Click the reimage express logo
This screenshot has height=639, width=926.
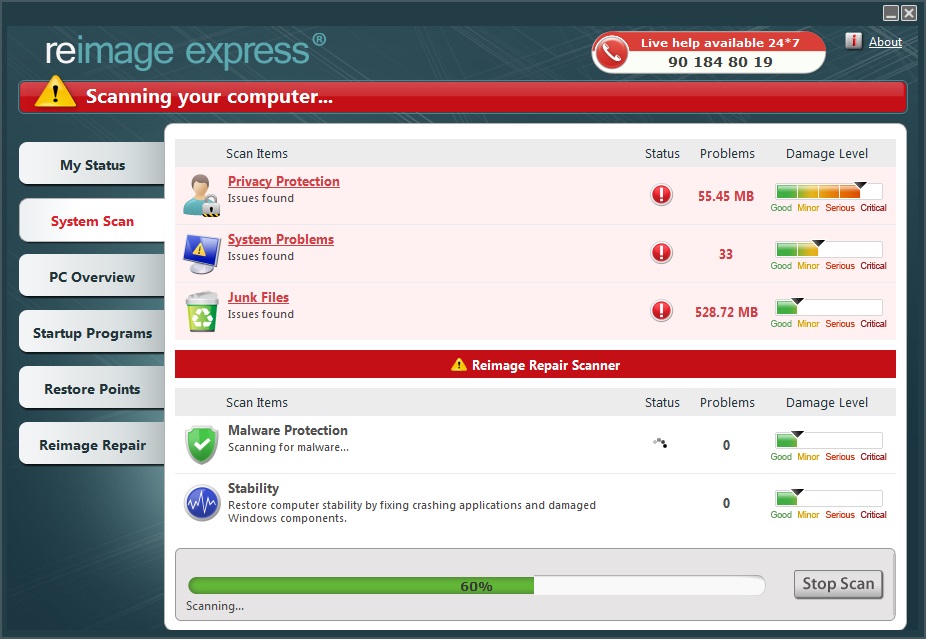[x=185, y=51]
